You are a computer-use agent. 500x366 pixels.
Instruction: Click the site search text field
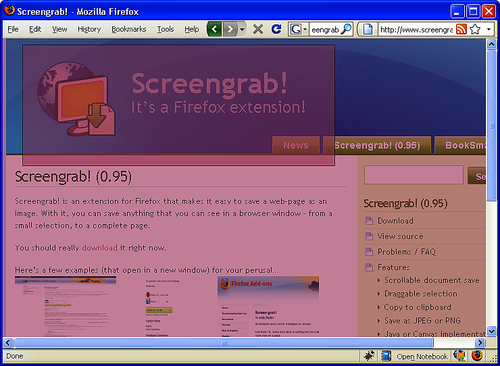(x=414, y=175)
